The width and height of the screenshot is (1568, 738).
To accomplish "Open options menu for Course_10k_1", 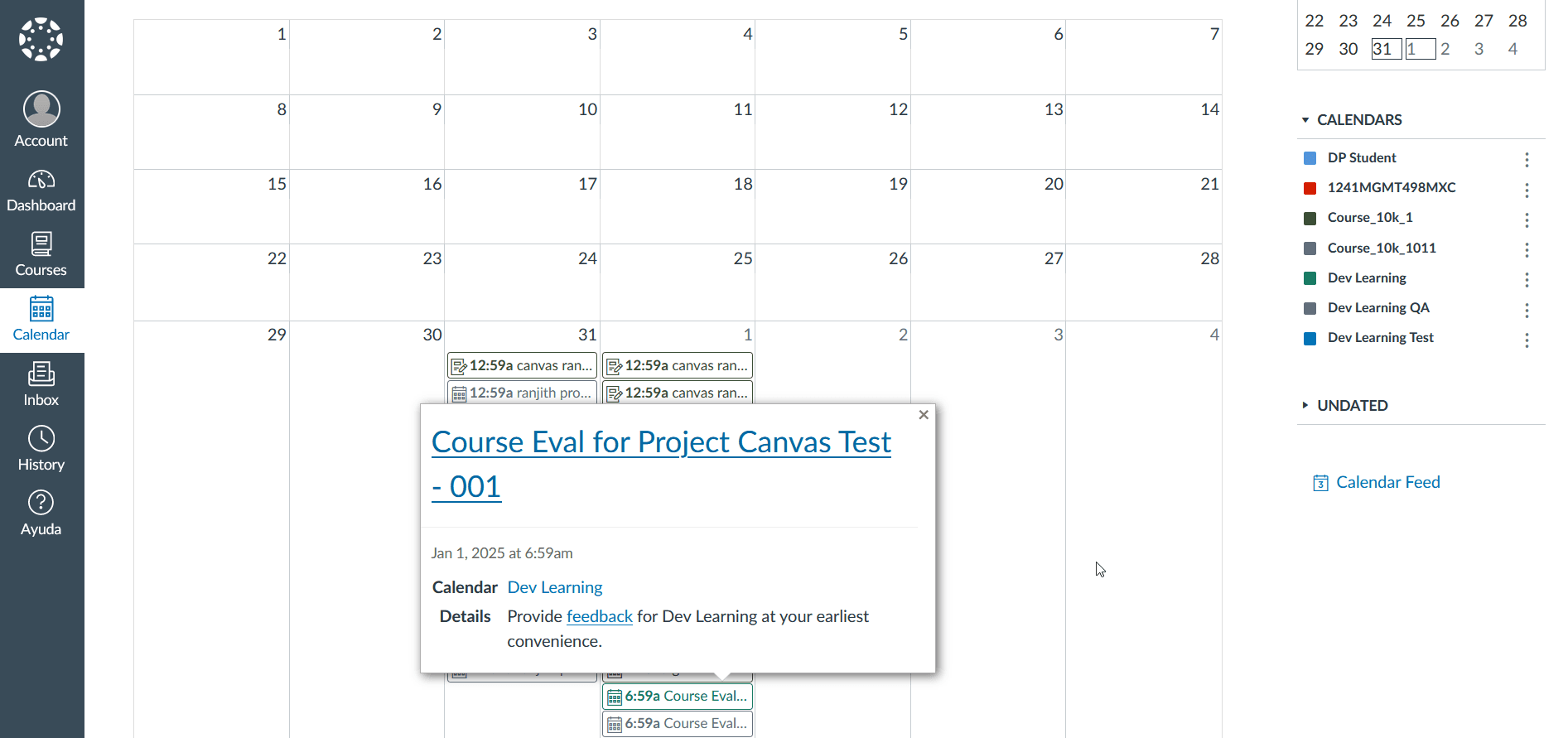I will point(1527,219).
